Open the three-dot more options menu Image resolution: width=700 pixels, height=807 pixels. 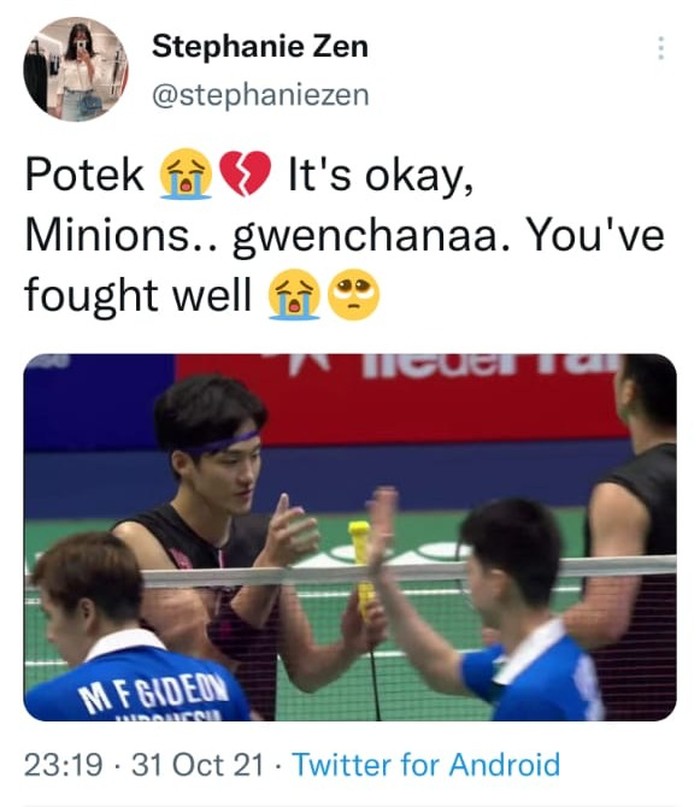click(661, 48)
